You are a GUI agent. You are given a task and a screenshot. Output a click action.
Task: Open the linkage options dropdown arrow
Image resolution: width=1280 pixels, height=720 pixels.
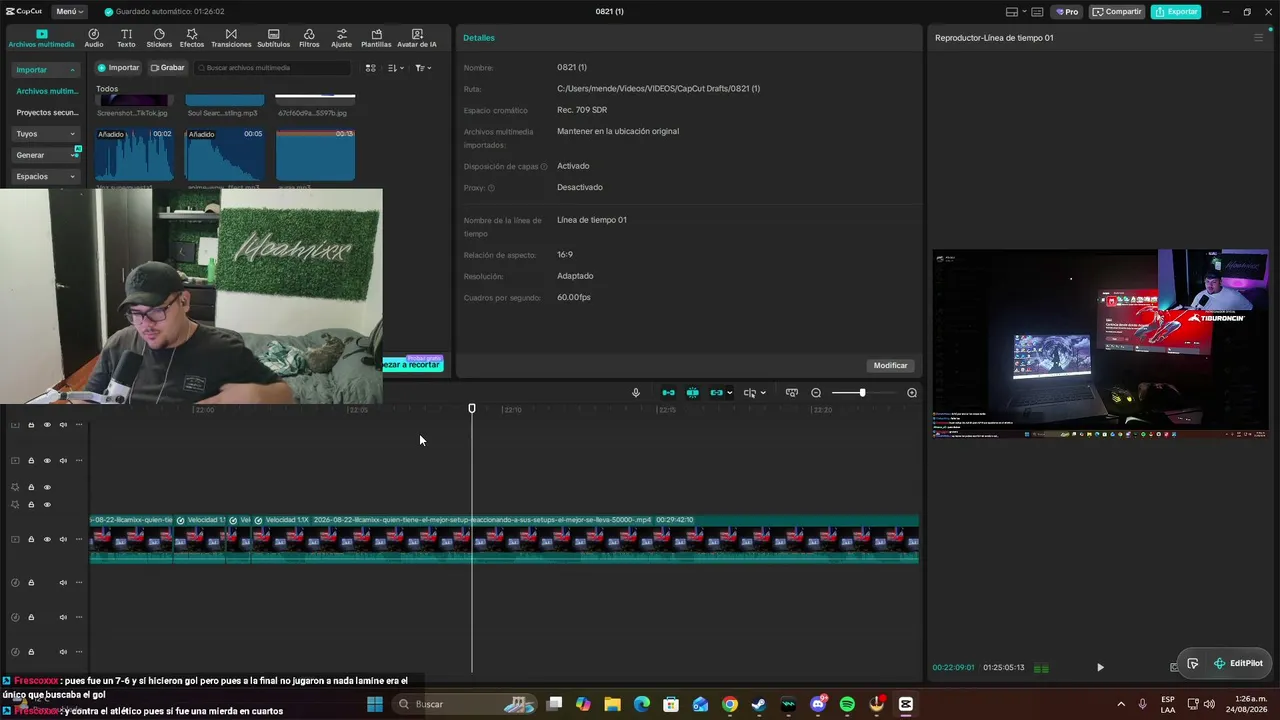point(730,393)
